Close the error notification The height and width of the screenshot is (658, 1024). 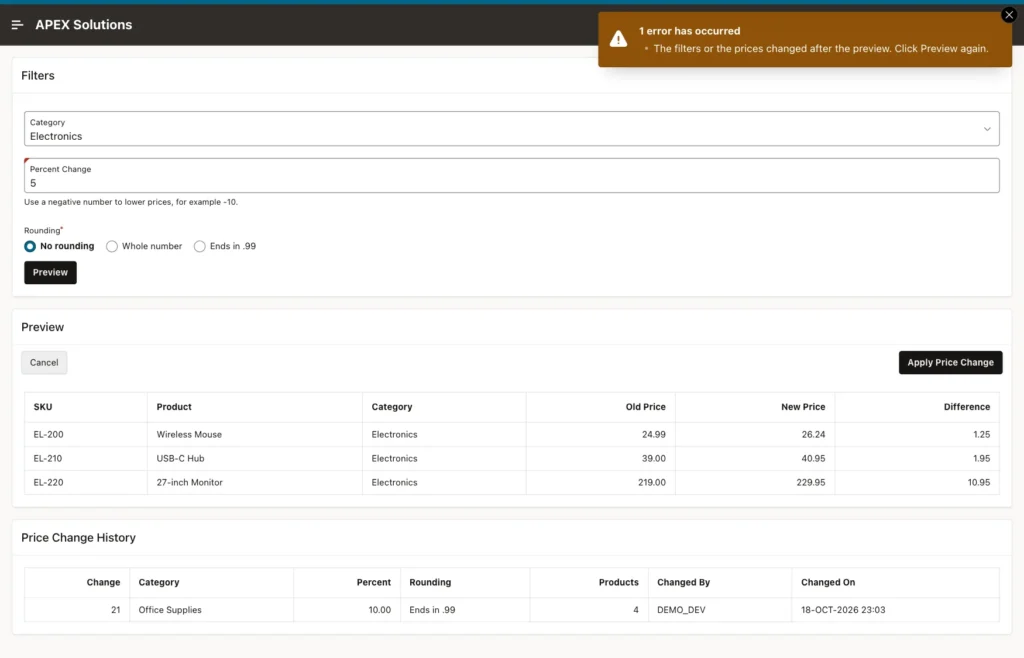click(x=1008, y=15)
